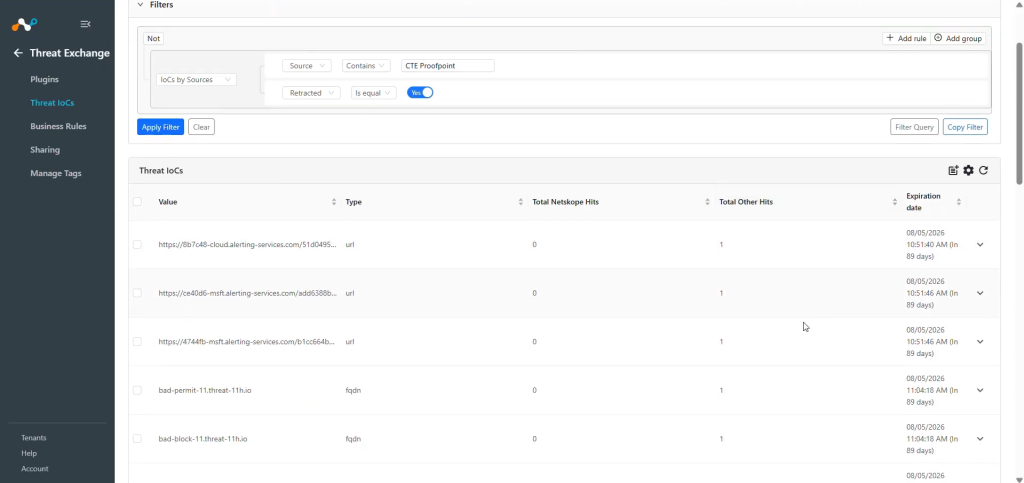Click the circle-plus icon of Add group
1024x483 pixels.
click(938, 38)
